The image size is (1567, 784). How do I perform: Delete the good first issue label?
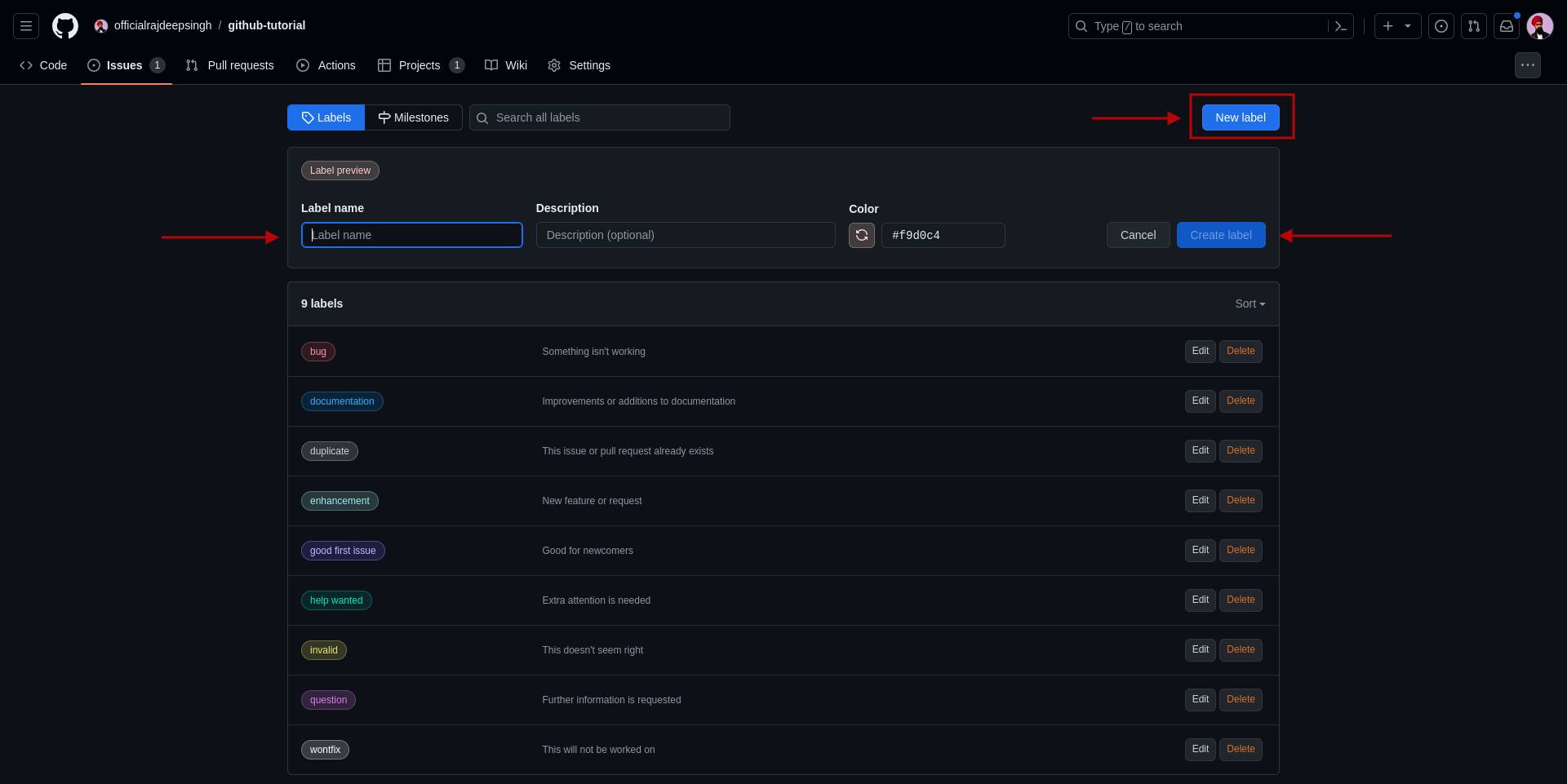tap(1241, 551)
